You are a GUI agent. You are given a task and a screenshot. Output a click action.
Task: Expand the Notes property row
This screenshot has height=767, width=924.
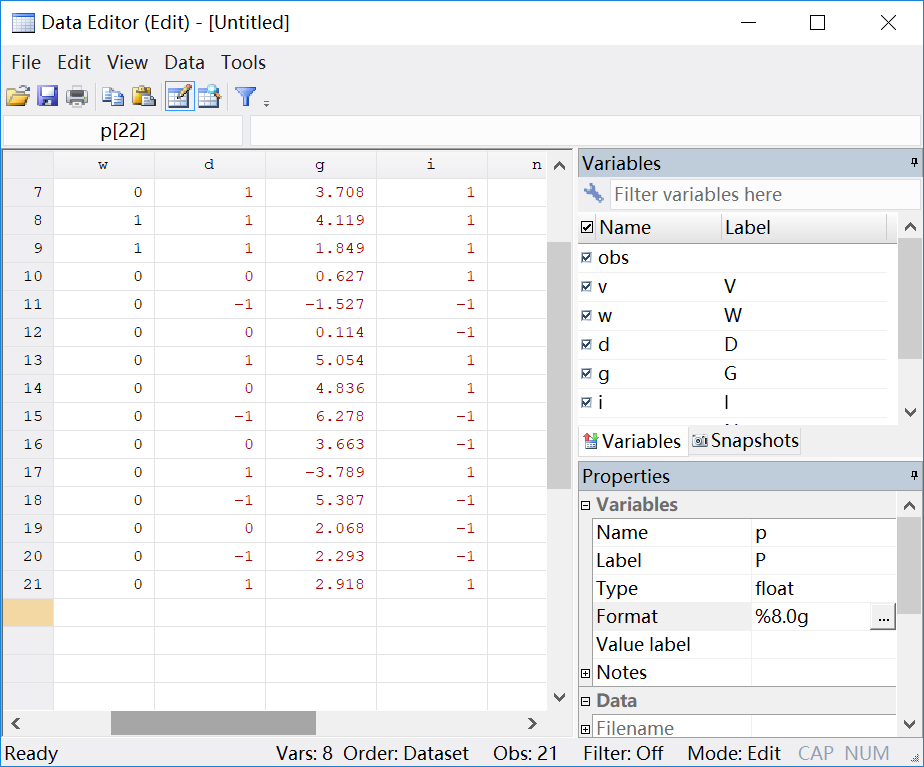[x=586, y=673]
